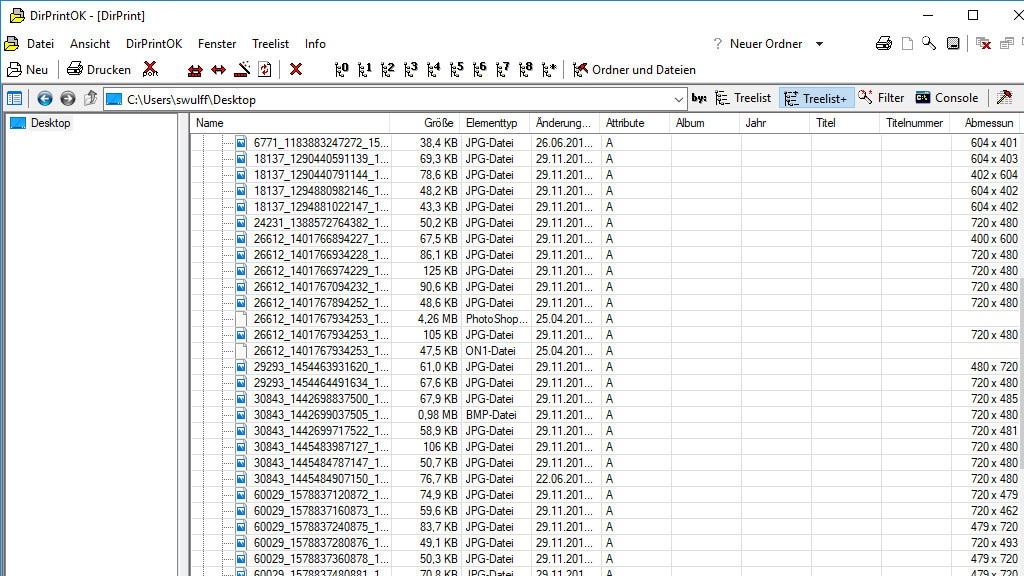Click the magnifier icon at top right

pyautogui.click(x=929, y=44)
